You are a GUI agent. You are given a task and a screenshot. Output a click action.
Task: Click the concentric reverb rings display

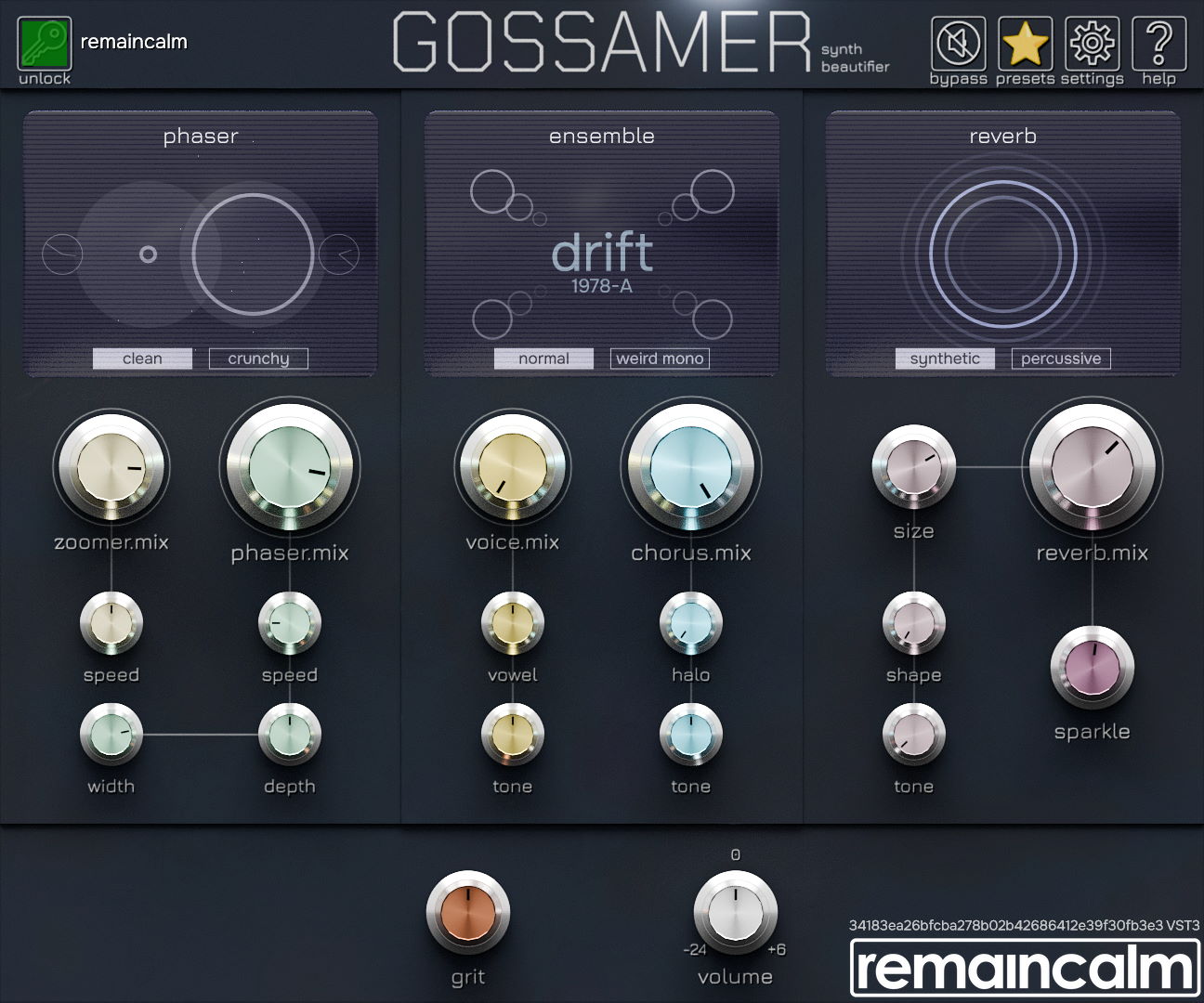(x=1002, y=254)
